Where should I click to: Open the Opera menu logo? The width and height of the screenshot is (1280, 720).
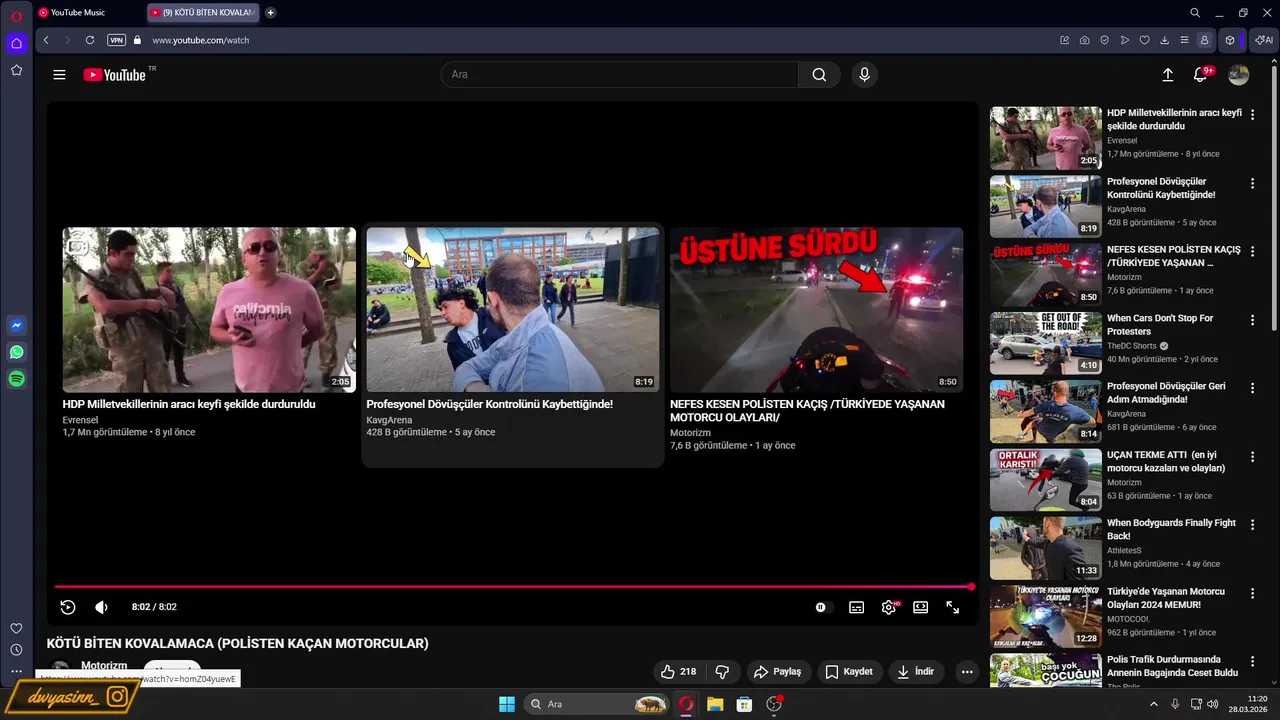(x=16, y=15)
